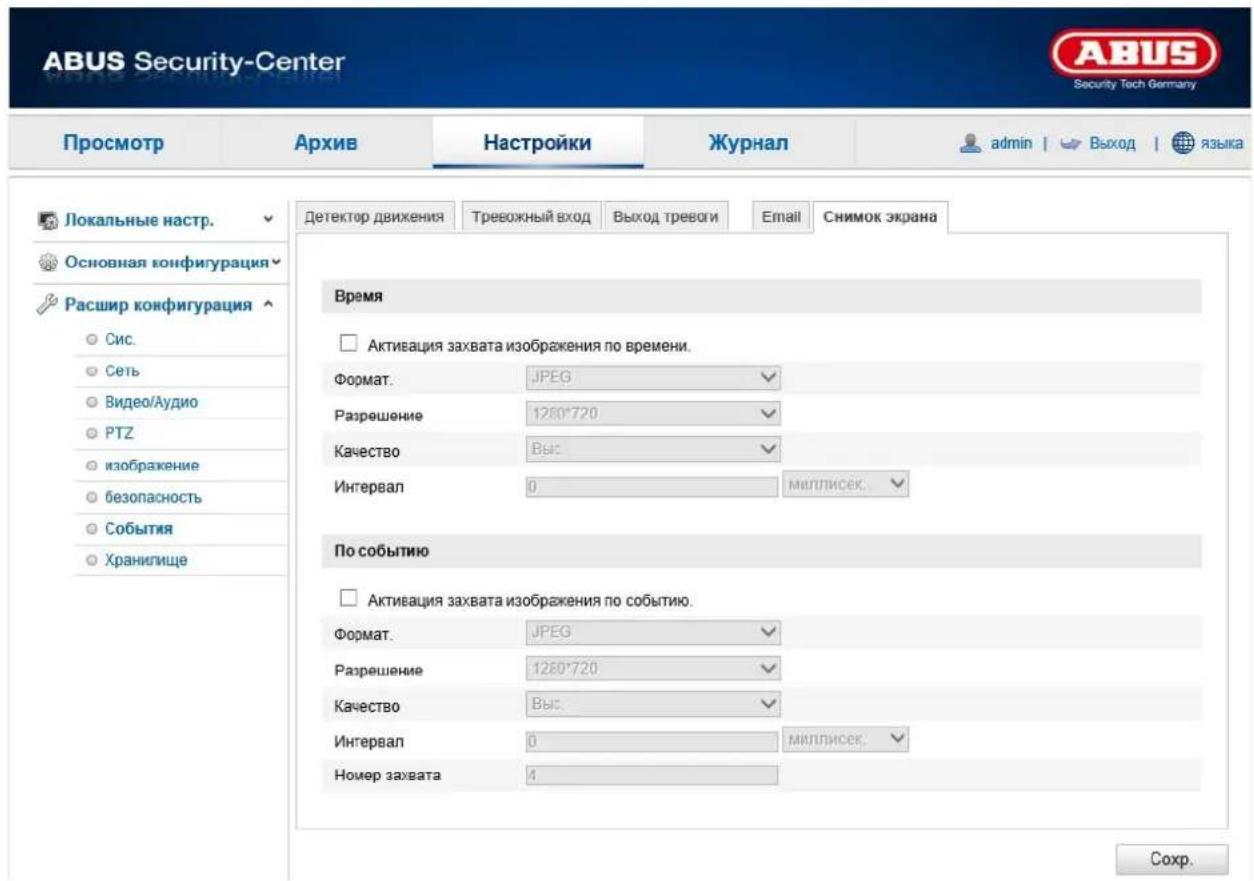This screenshot has width=1254, height=881.
Task: Open Сис. in sidebar
Action: point(120,341)
